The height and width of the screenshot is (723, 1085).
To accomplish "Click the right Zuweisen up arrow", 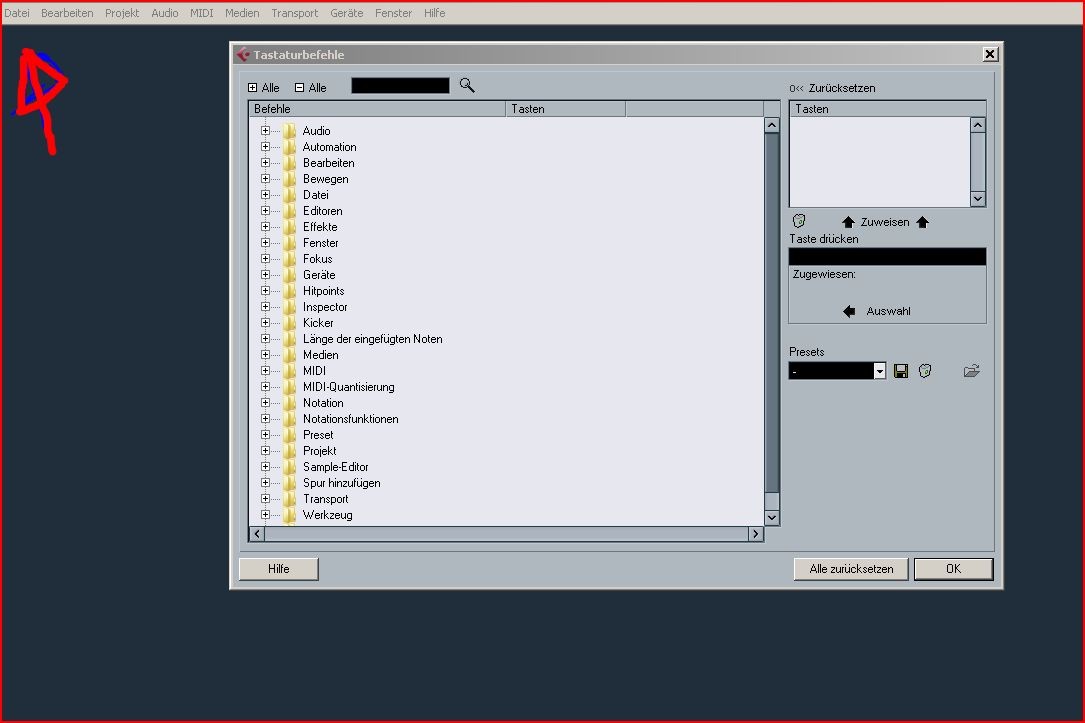I will [922, 222].
